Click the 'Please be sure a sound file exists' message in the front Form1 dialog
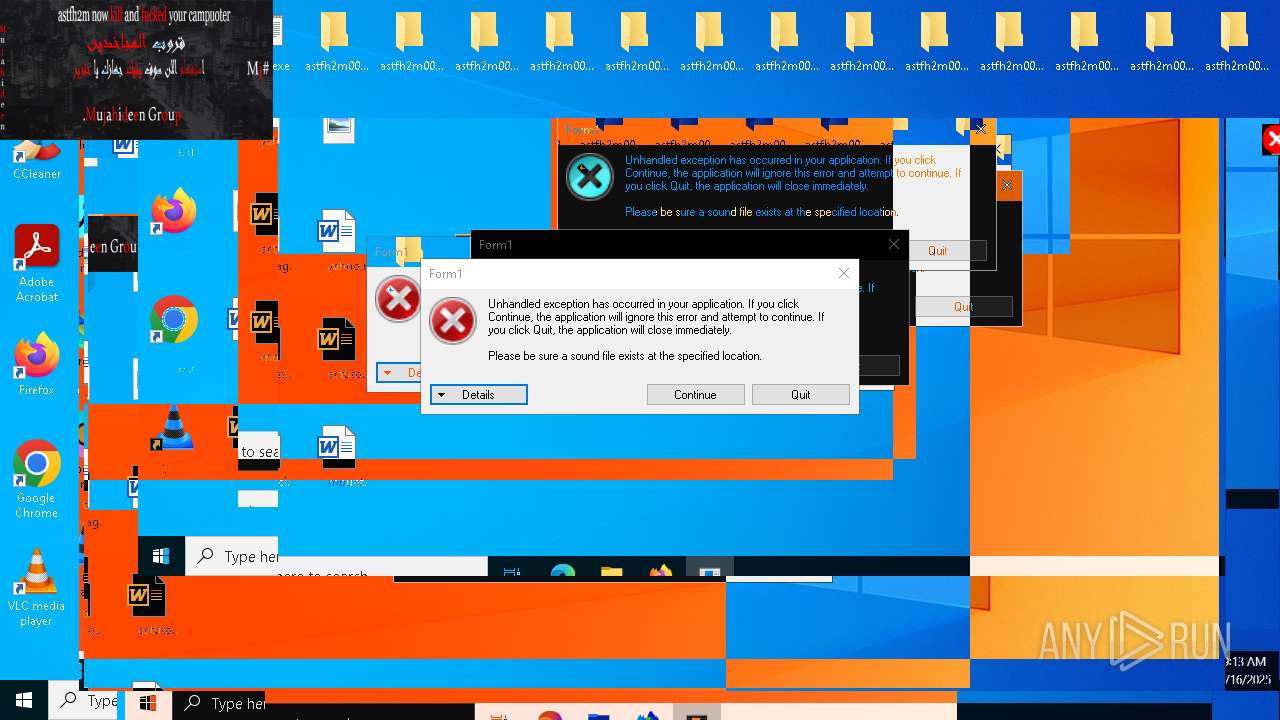The width and height of the screenshot is (1280, 720). (625, 356)
